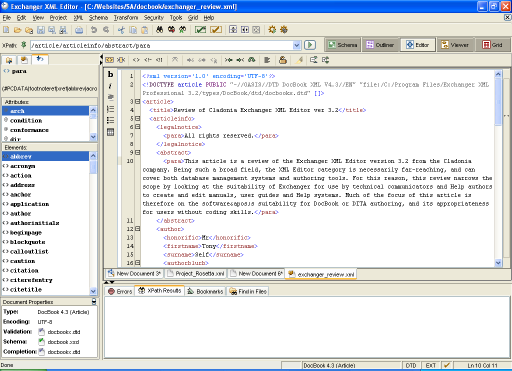This screenshot has width=512, height=371.
Task: Click the second left-panel tab icon
Action: tap(24, 60)
